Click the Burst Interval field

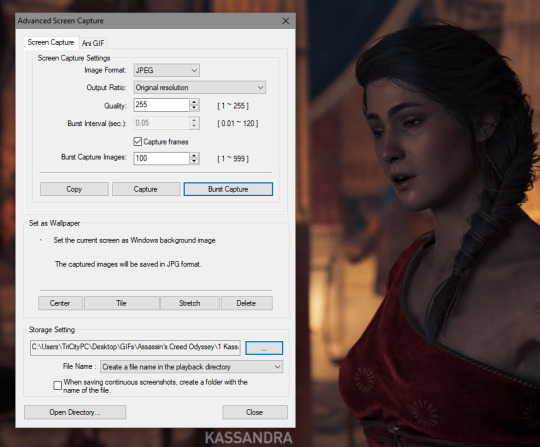pos(161,123)
